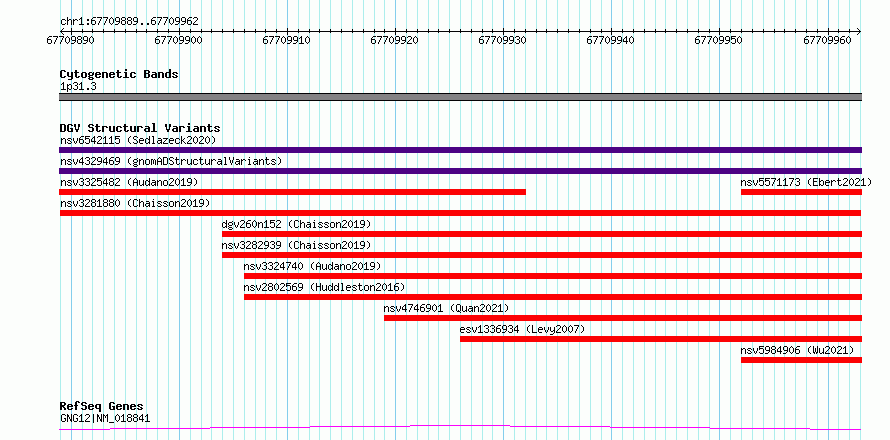890x440 pixels.
Task: Click the 1p31.3 band label
Action: (x=78, y=87)
